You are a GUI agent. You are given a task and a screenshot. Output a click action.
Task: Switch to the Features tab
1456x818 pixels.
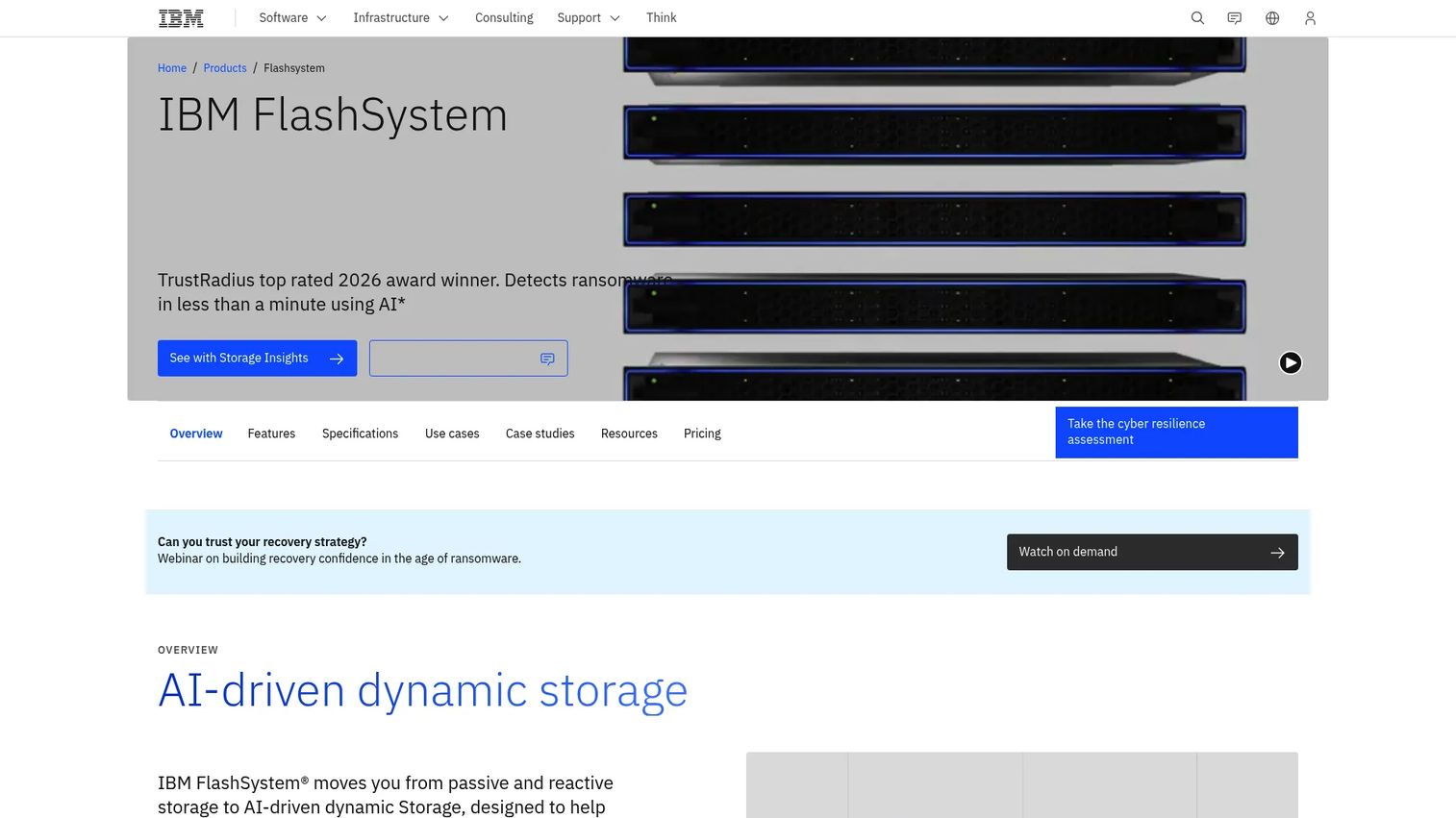point(271,434)
